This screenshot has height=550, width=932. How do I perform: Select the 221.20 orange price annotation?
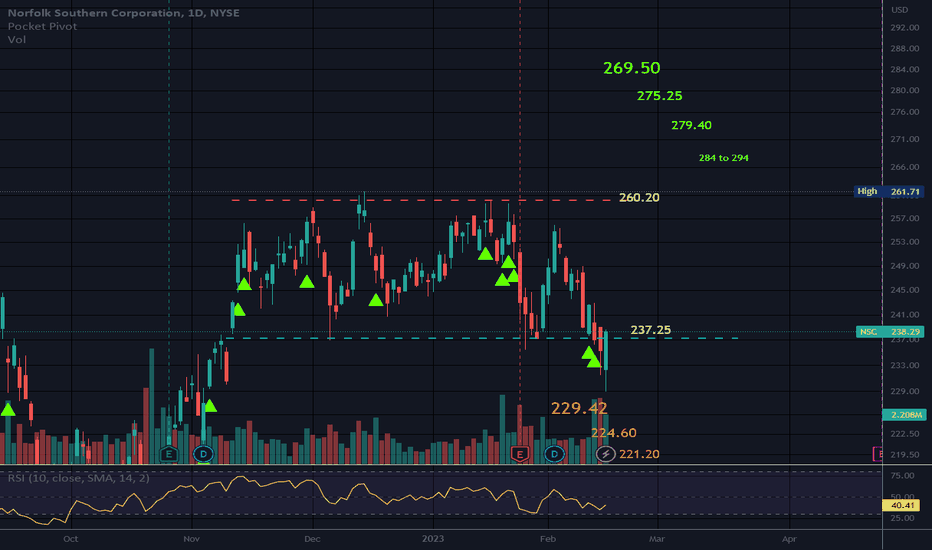(x=639, y=454)
